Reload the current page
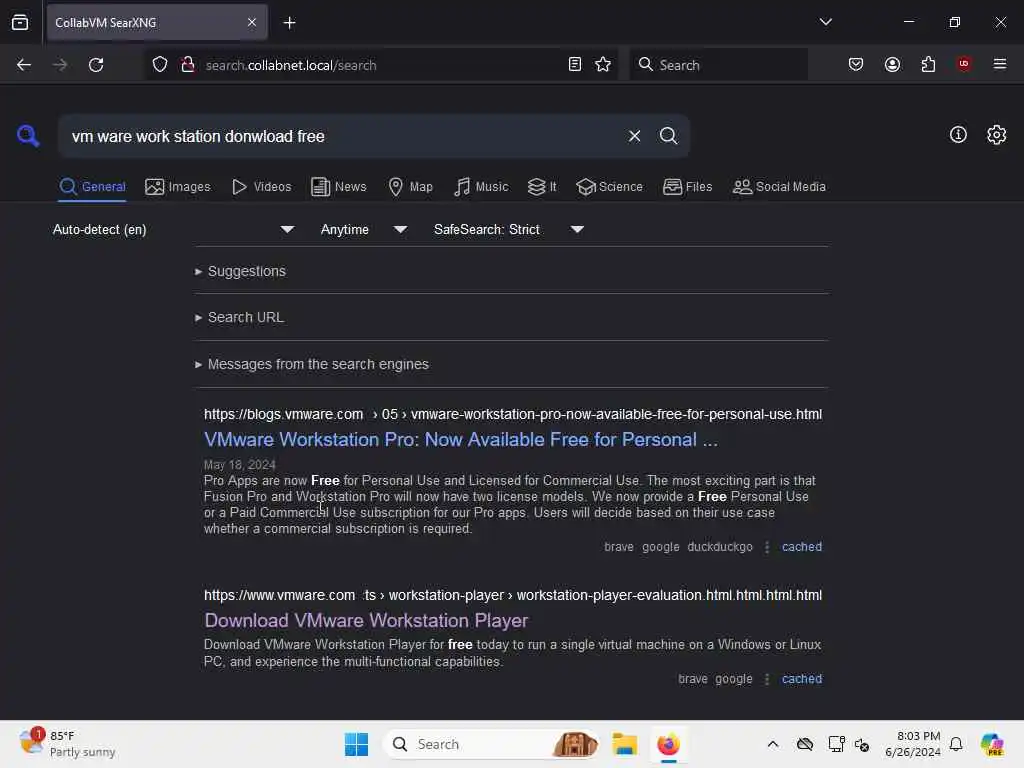 96,65
